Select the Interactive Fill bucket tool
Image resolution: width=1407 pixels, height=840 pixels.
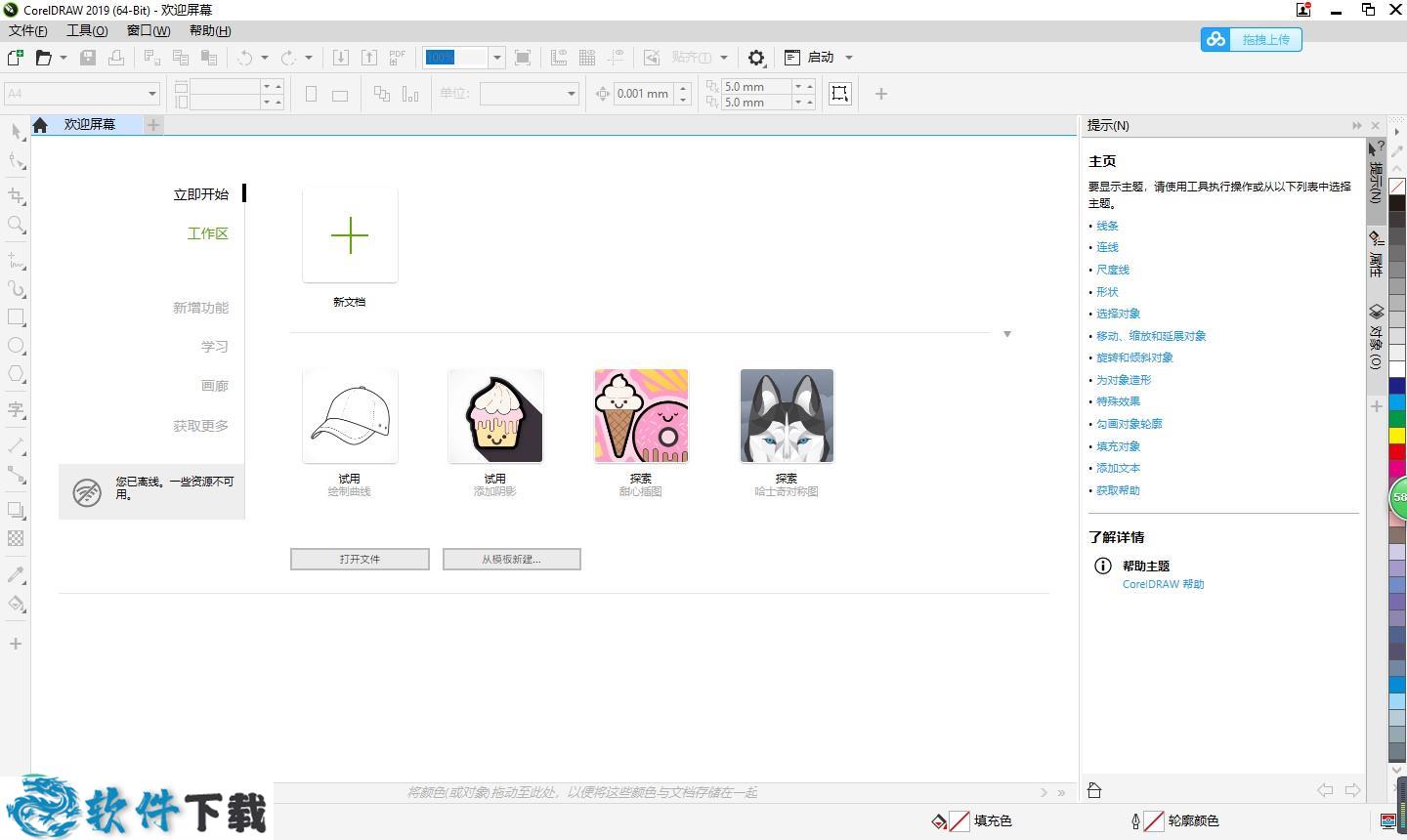[16, 603]
